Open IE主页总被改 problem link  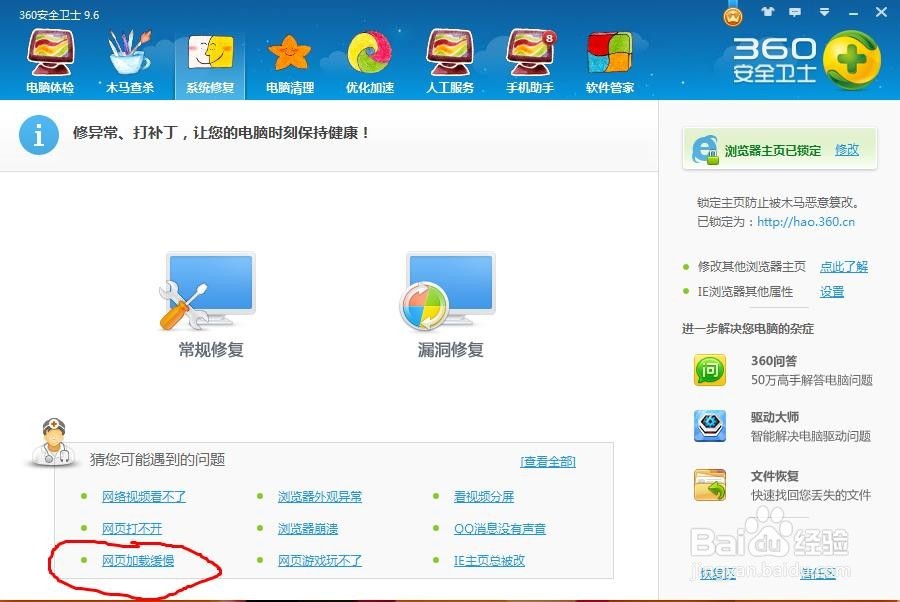[489, 560]
